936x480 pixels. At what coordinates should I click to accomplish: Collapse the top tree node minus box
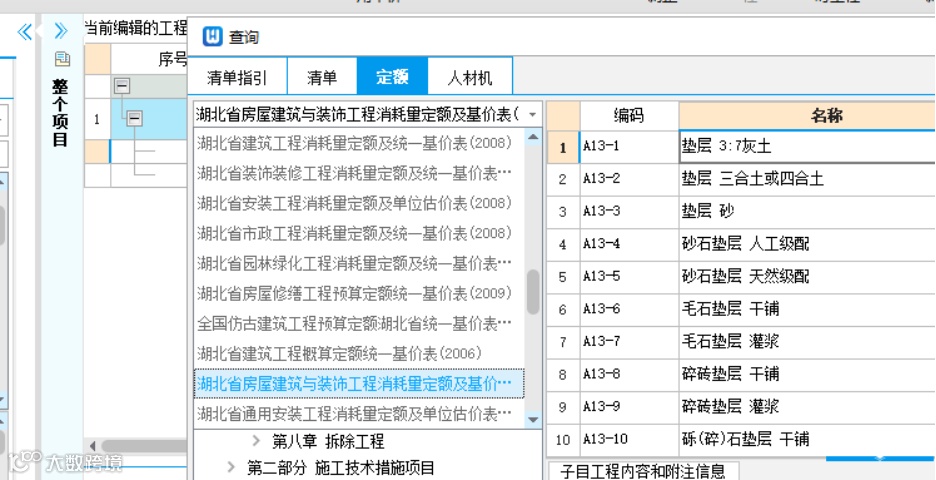coord(122,87)
